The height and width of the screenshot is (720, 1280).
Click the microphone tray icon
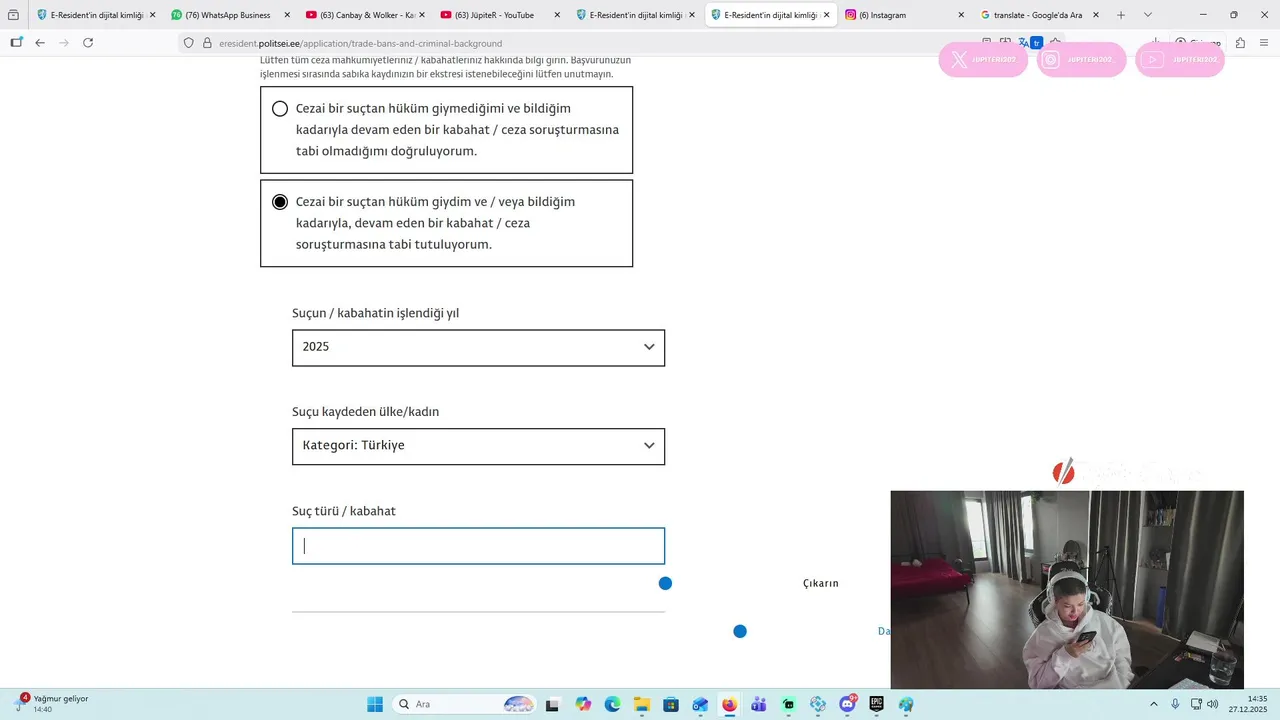click(1175, 704)
